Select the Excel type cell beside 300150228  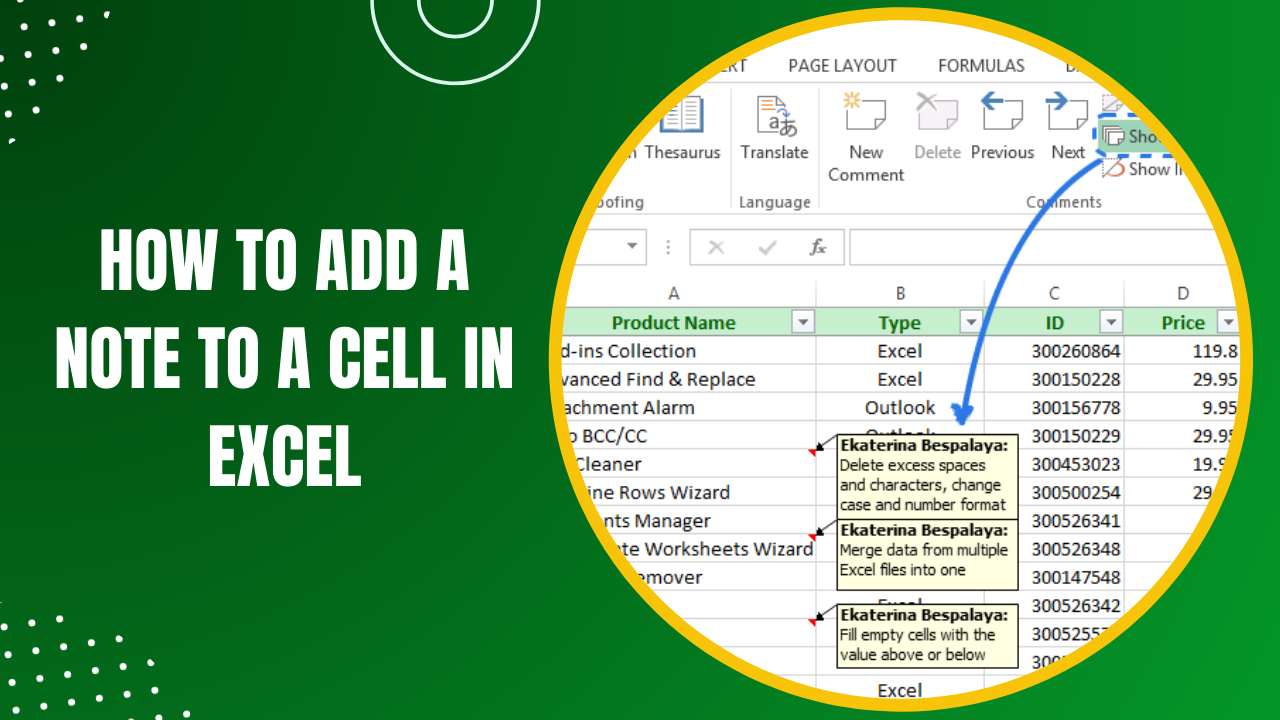point(900,379)
